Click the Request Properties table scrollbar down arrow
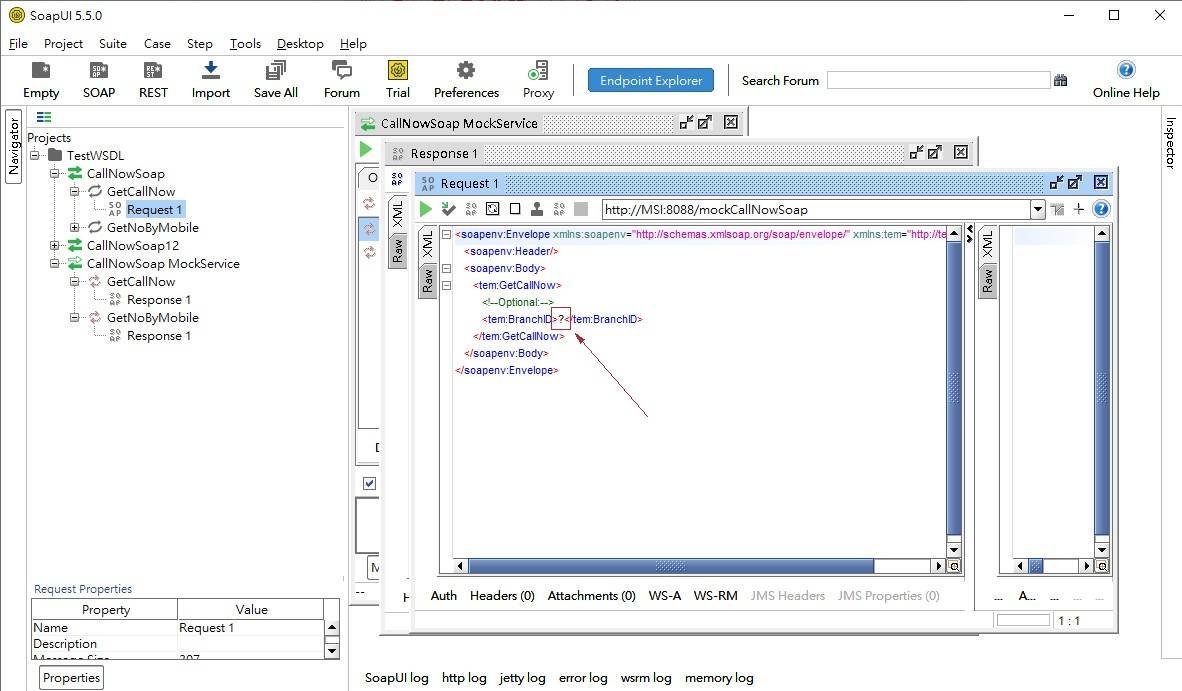This screenshot has height=691, width=1182. pos(332,650)
